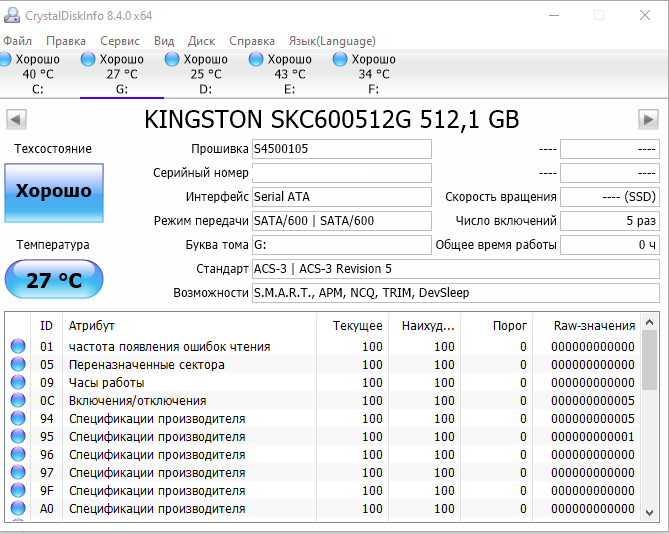This screenshot has width=669, height=534.
Task: Click status orb for attribute 94
Action: tap(18, 418)
